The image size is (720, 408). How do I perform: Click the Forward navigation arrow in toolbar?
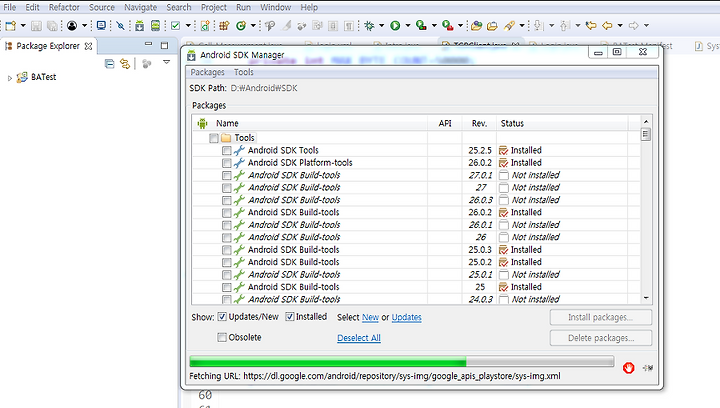click(634, 26)
